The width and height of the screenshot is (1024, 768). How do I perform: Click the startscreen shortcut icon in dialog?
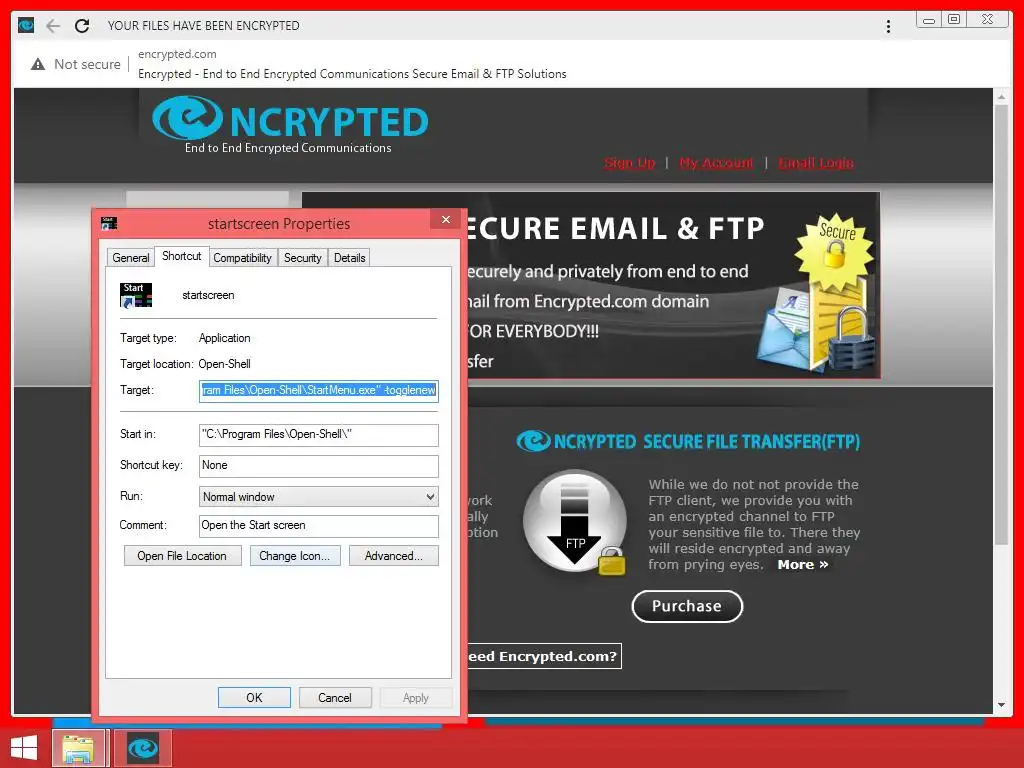click(x=136, y=295)
